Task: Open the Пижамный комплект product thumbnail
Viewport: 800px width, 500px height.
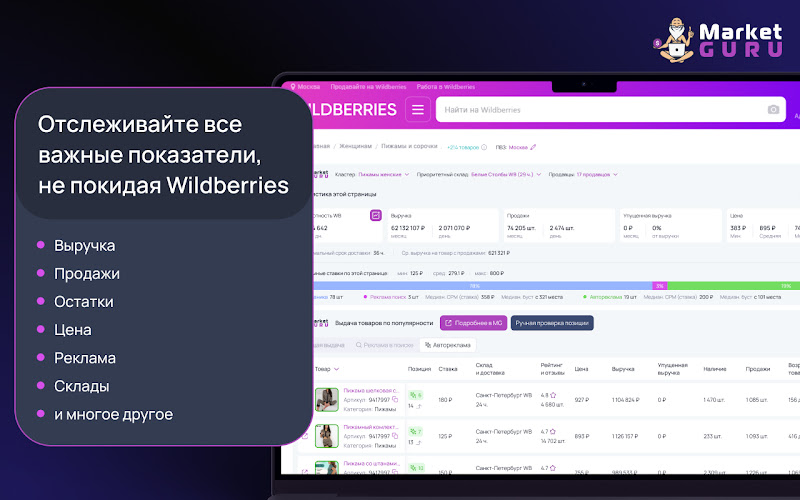Action: point(327,436)
